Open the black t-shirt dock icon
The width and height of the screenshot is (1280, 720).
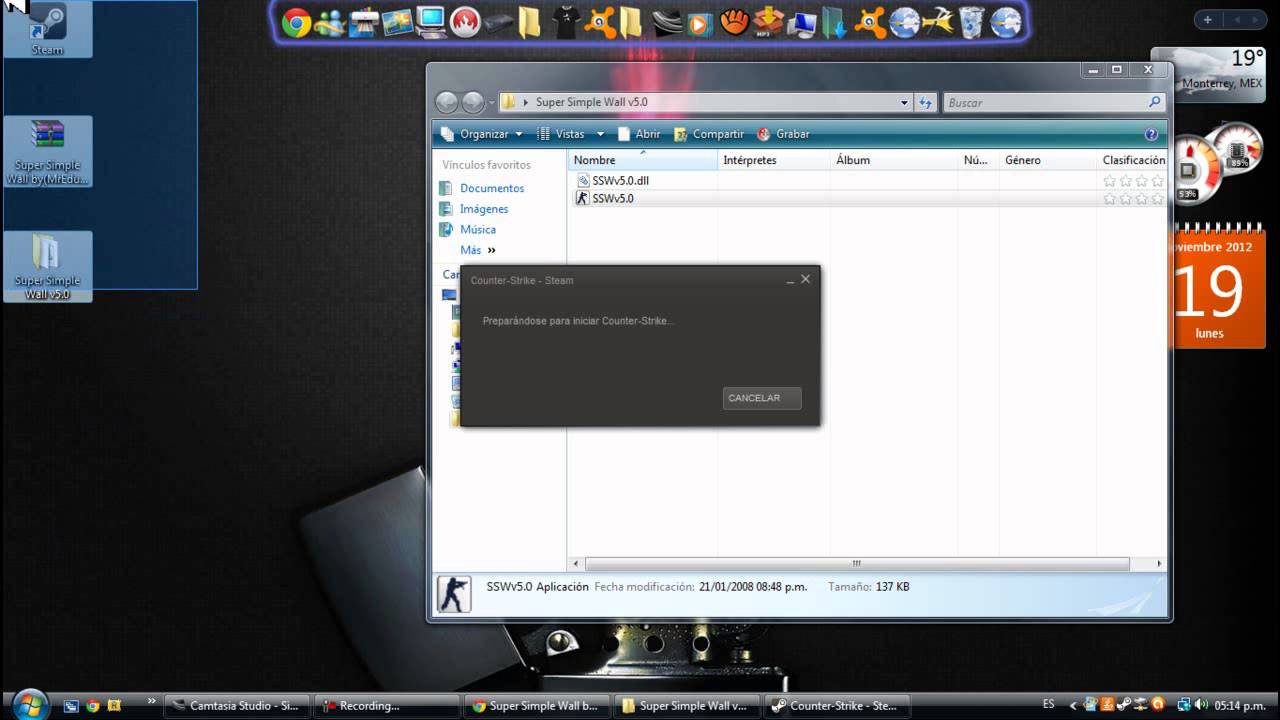[566, 22]
